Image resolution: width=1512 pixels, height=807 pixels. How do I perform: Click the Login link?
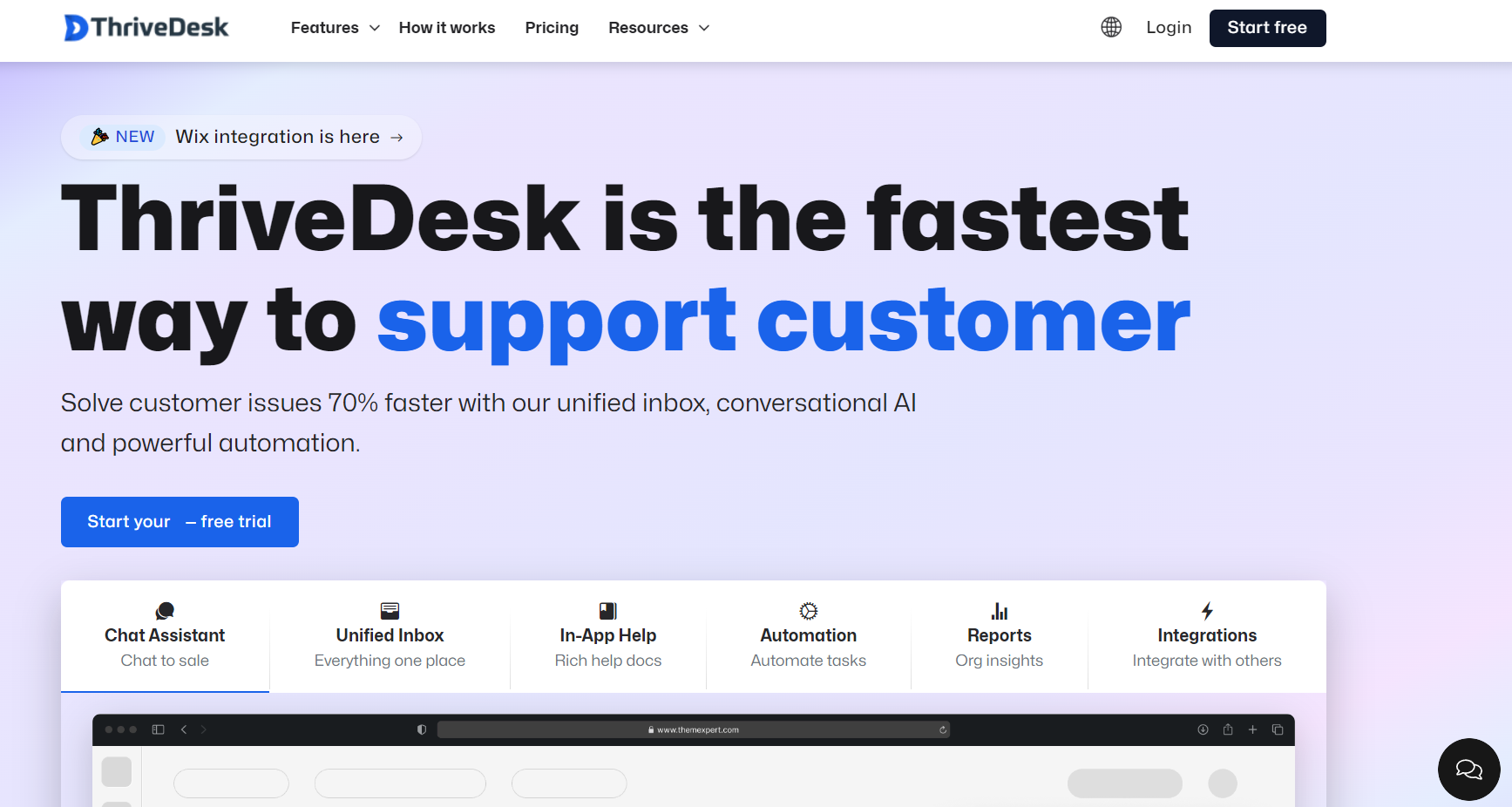click(x=1169, y=27)
